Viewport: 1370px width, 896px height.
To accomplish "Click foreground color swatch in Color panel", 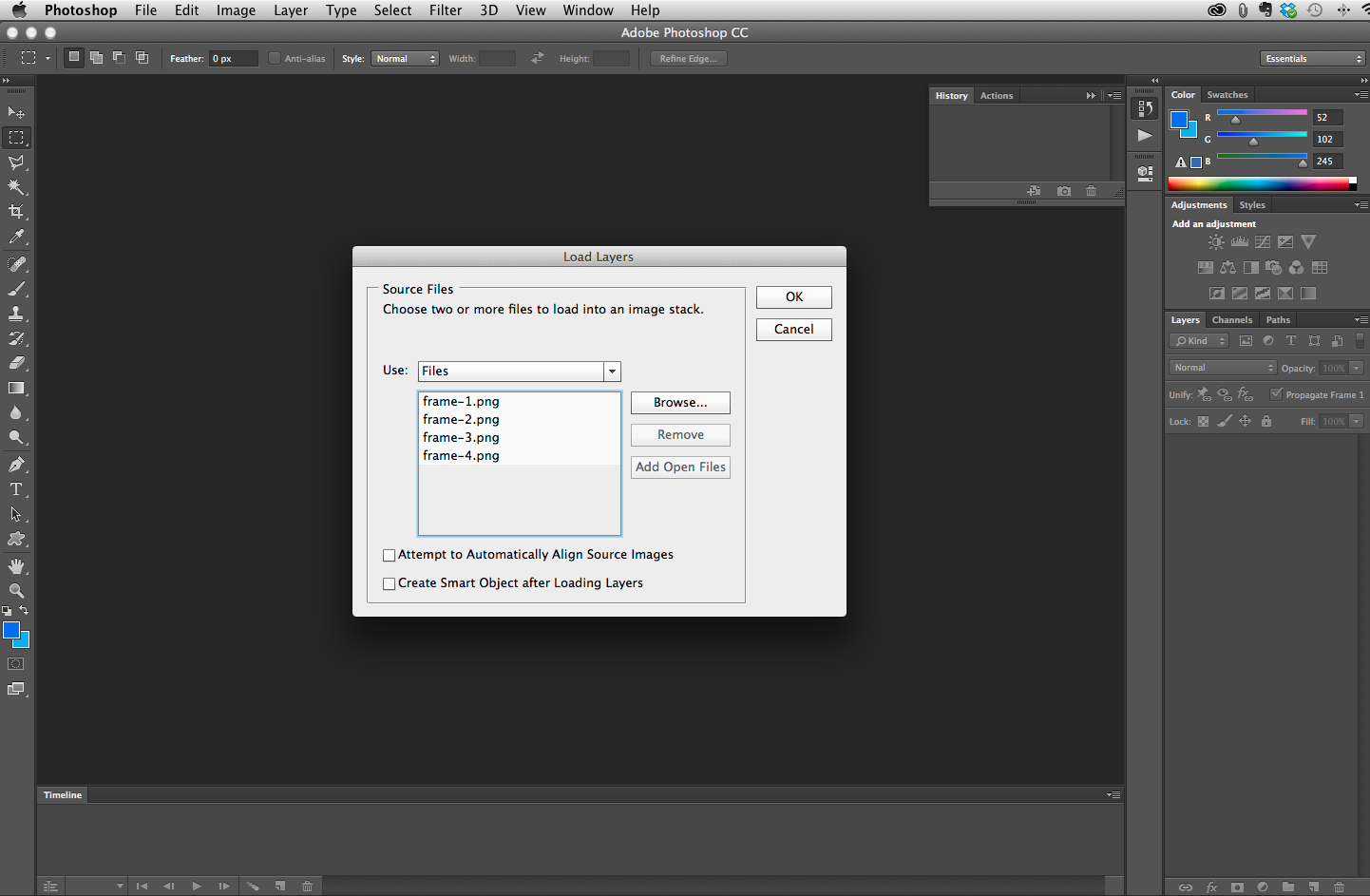I will pos(1179,120).
